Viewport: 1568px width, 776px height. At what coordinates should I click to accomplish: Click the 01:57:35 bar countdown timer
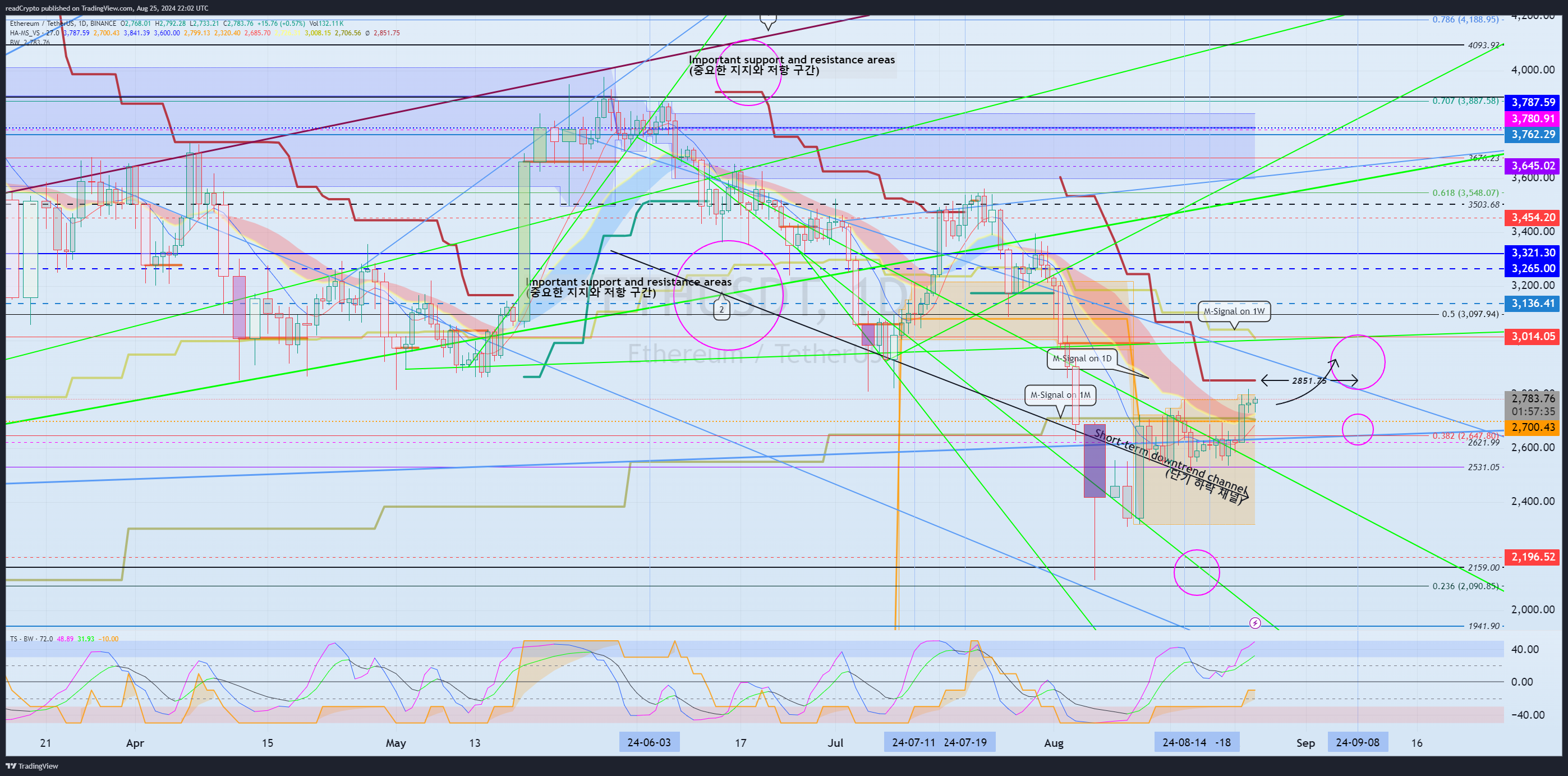click(1532, 412)
